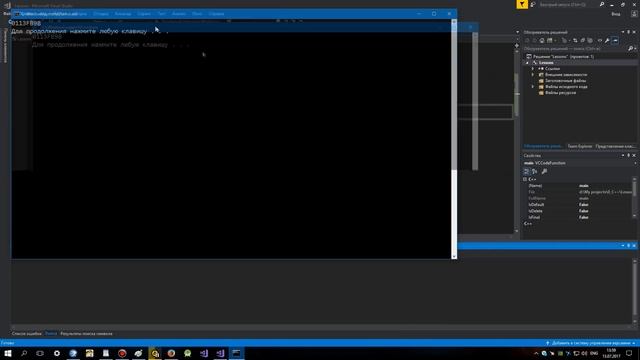The height and width of the screenshot is (360, 640).
Task: Open the action center notifications icon
Action: tap(629, 353)
